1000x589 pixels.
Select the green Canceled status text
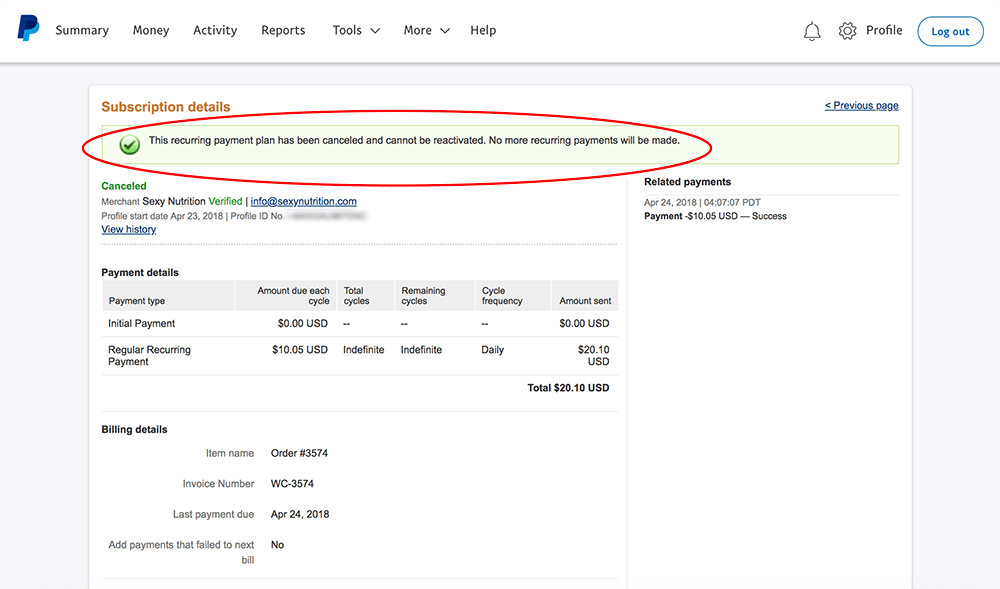coord(124,185)
